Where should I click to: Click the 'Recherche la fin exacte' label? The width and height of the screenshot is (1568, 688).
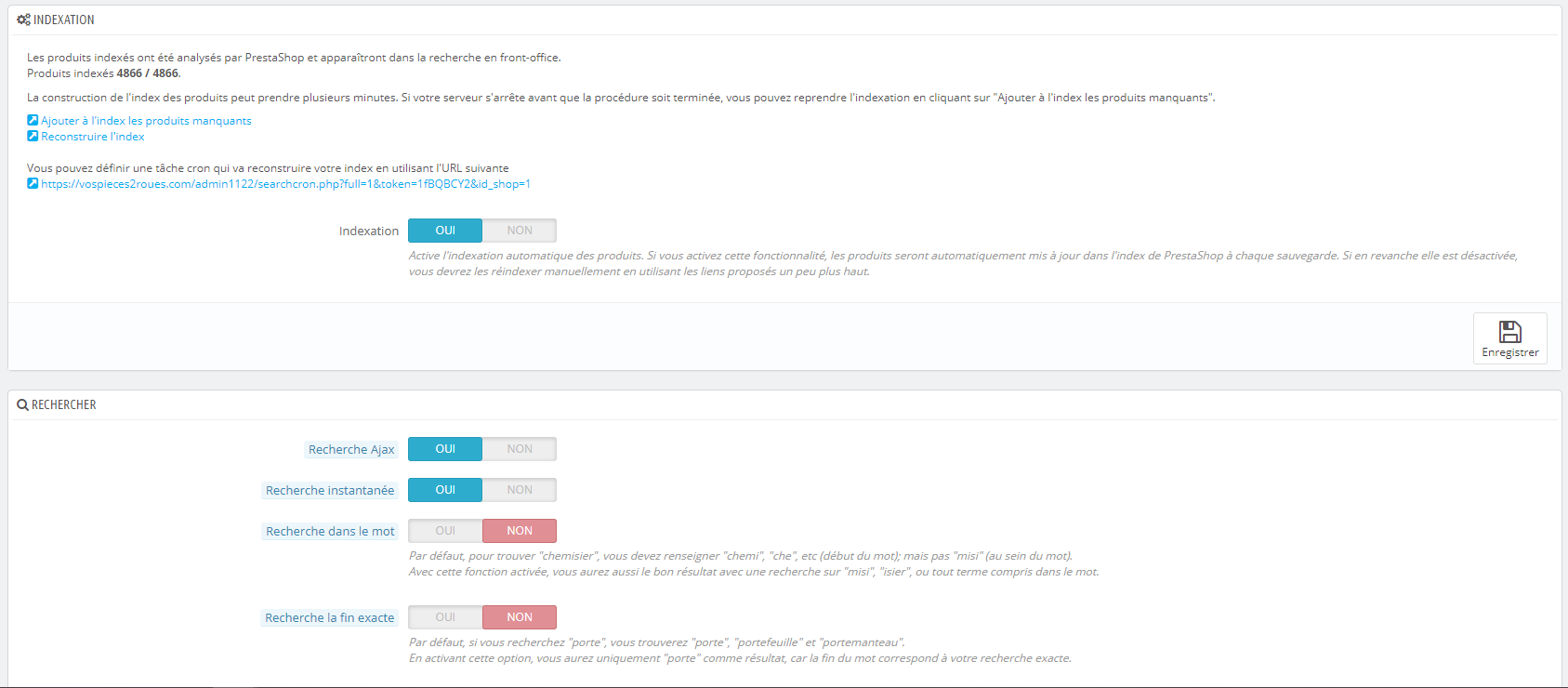pos(329,617)
